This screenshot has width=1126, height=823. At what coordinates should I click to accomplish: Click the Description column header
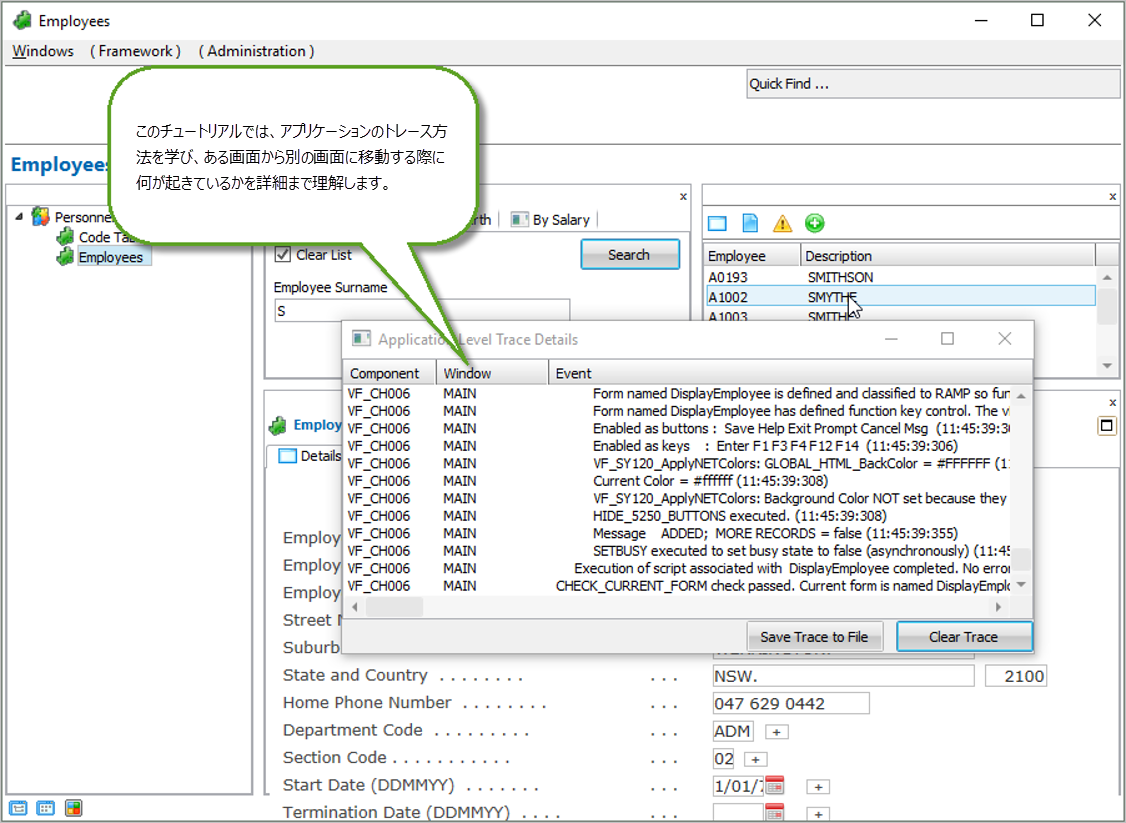(949, 256)
